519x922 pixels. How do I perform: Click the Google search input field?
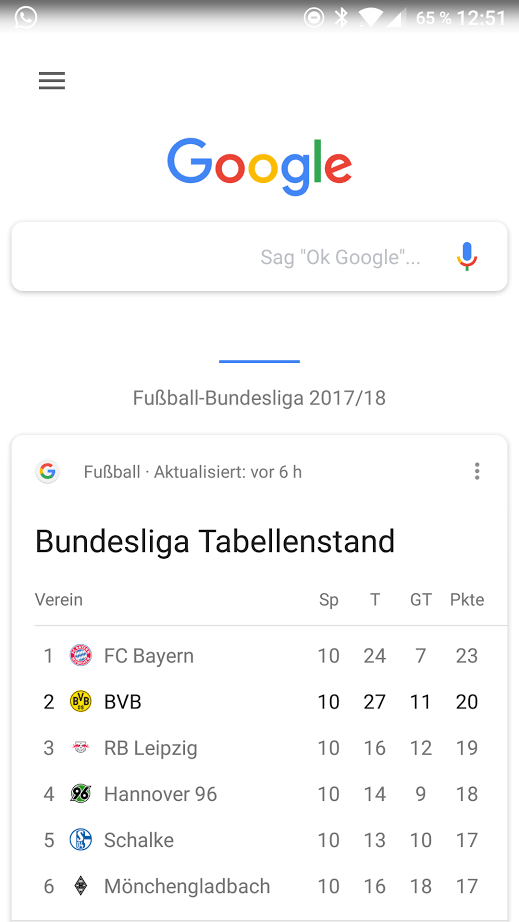point(259,256)
